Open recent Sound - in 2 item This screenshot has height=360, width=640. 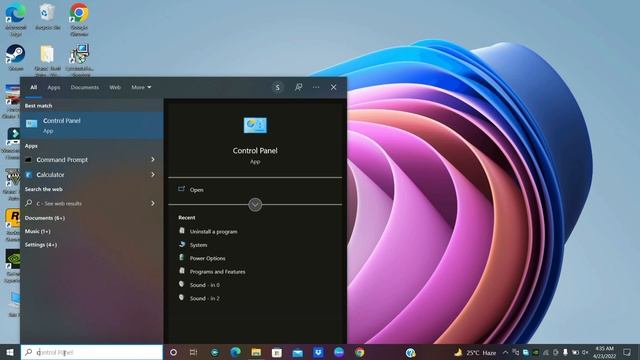[x=199, y=298]
